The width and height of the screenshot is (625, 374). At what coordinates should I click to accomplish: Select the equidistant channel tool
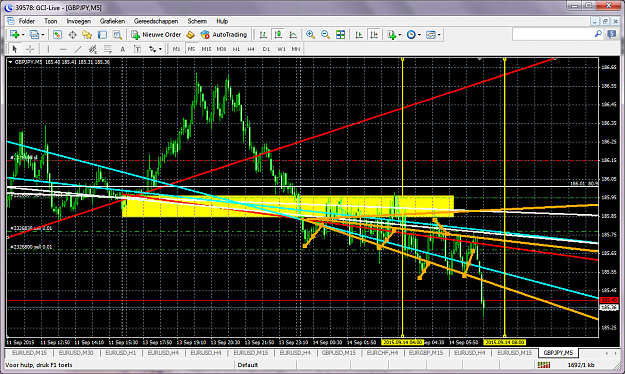92,49
